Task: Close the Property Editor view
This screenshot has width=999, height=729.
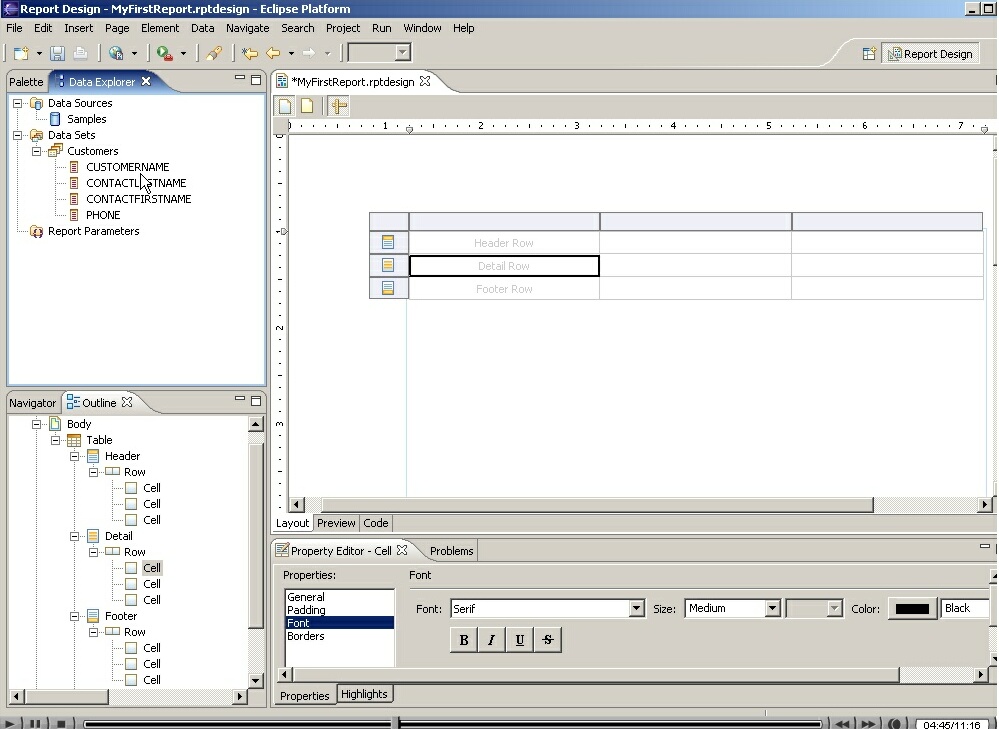Action: [x=402, y=550]
